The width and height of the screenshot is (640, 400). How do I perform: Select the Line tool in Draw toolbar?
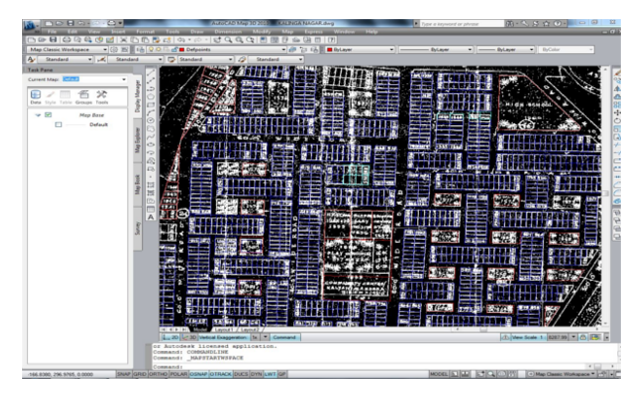click(x=151, y=73)
